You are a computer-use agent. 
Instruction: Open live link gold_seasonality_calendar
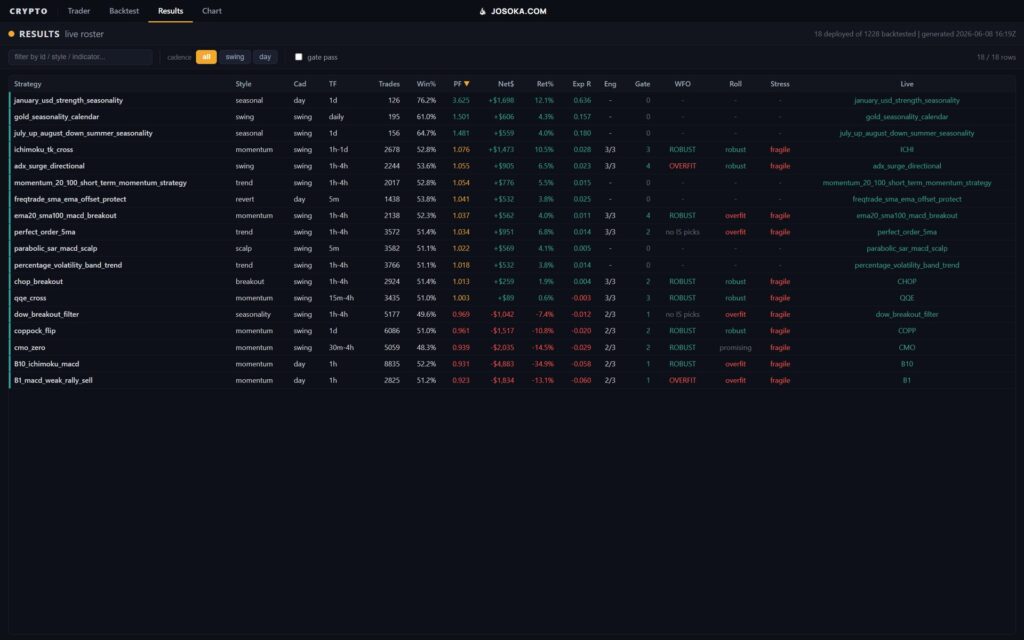coord(906,117)
